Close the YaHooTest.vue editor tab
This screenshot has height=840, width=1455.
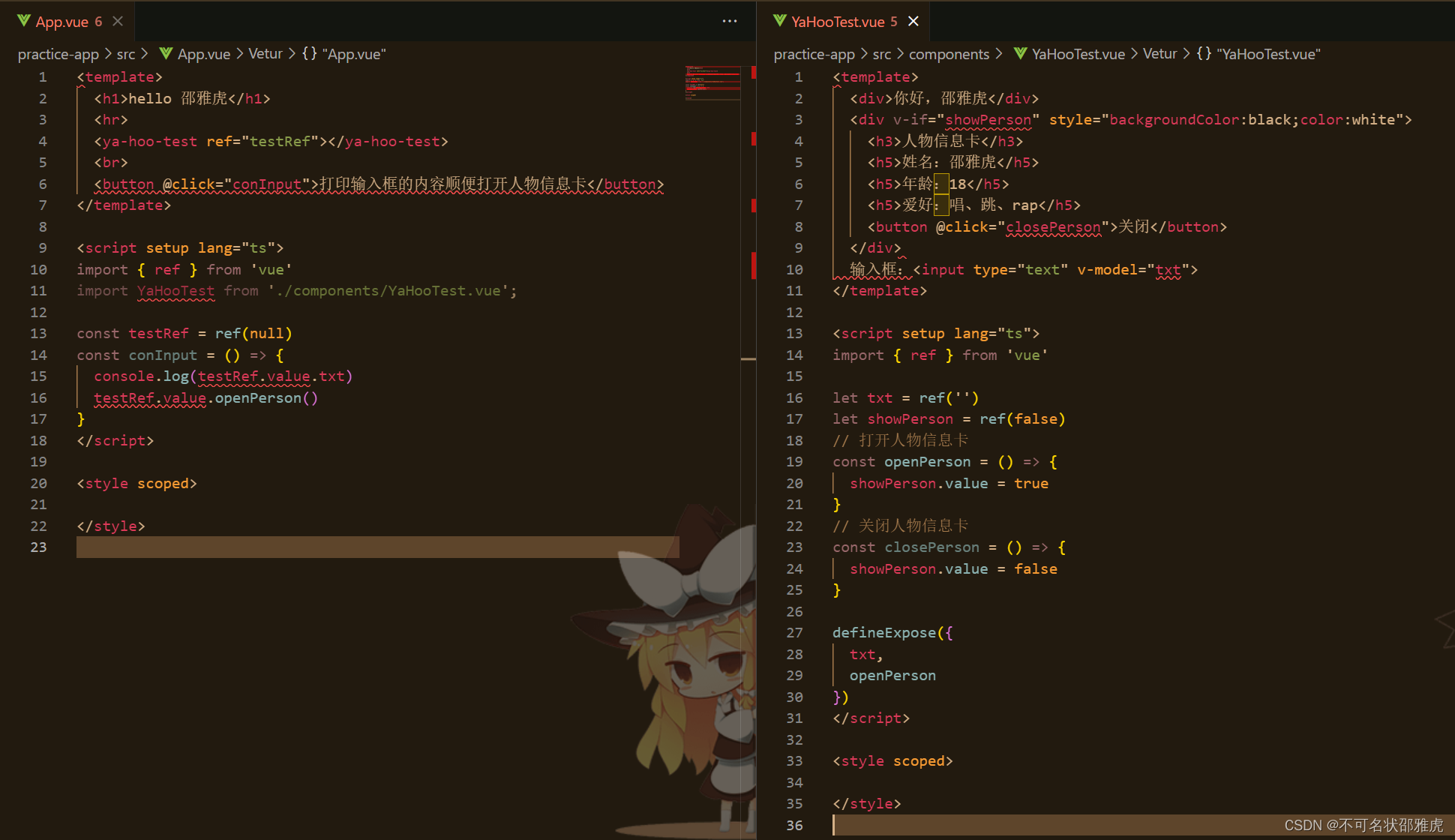(913, 21)
